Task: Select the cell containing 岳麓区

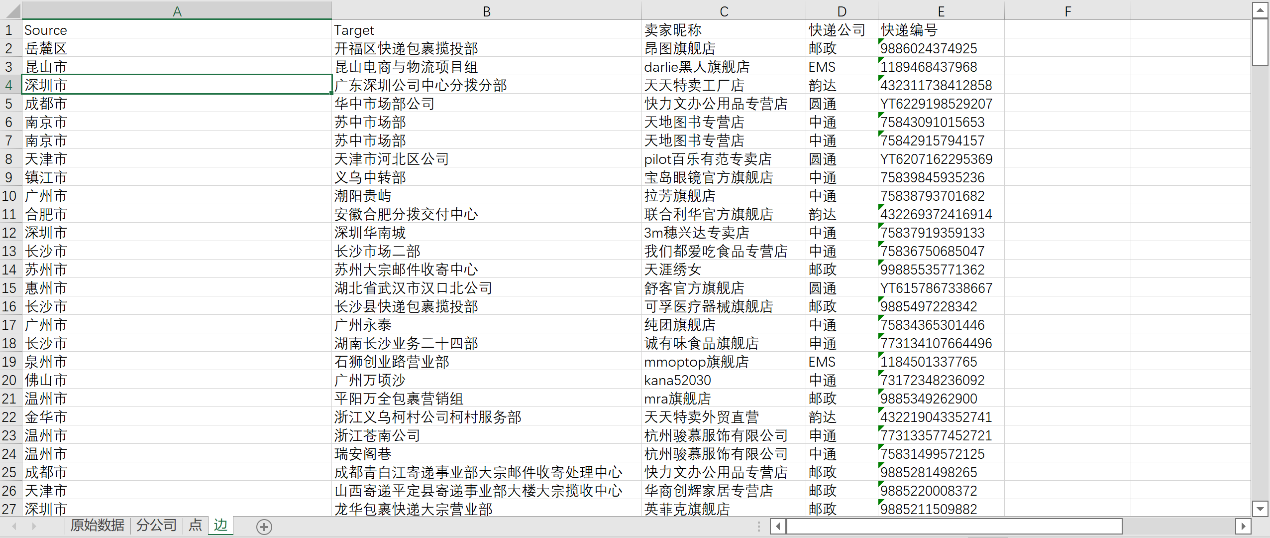Action: 177,48
